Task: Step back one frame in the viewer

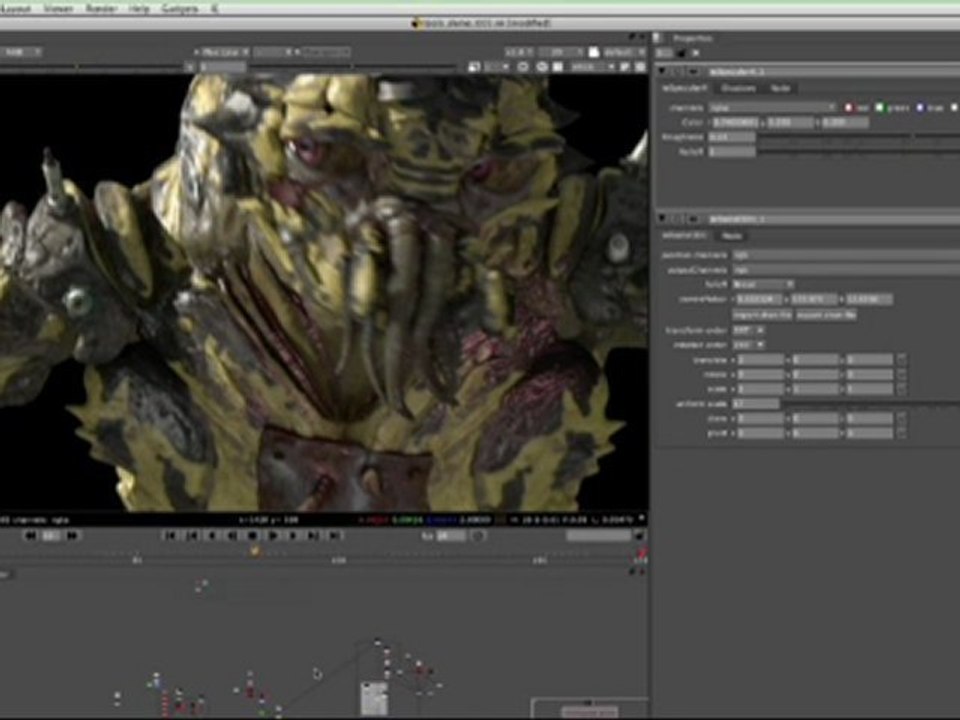Action: [212, 536]
